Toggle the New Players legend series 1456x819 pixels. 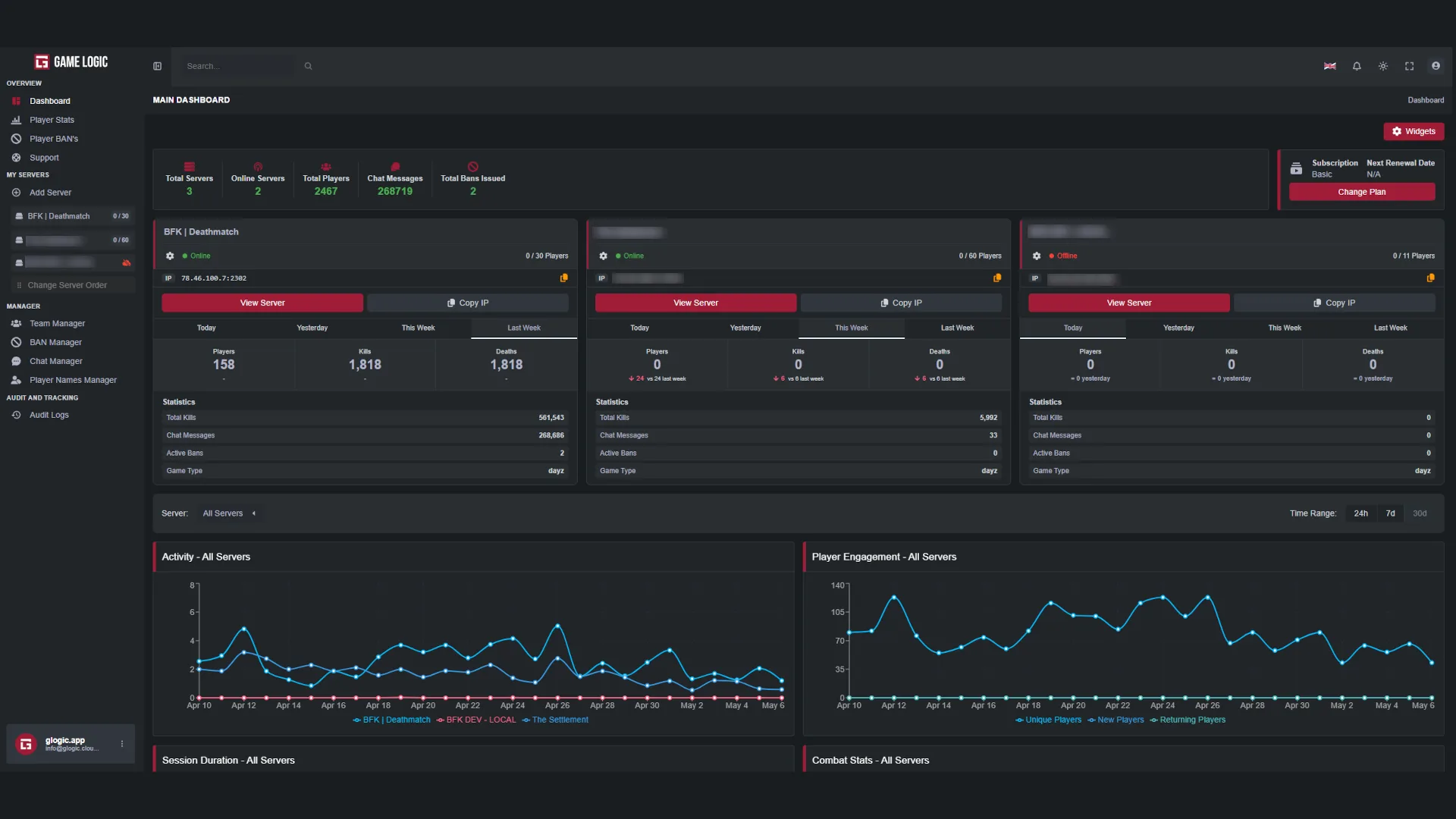(1116, 720)
